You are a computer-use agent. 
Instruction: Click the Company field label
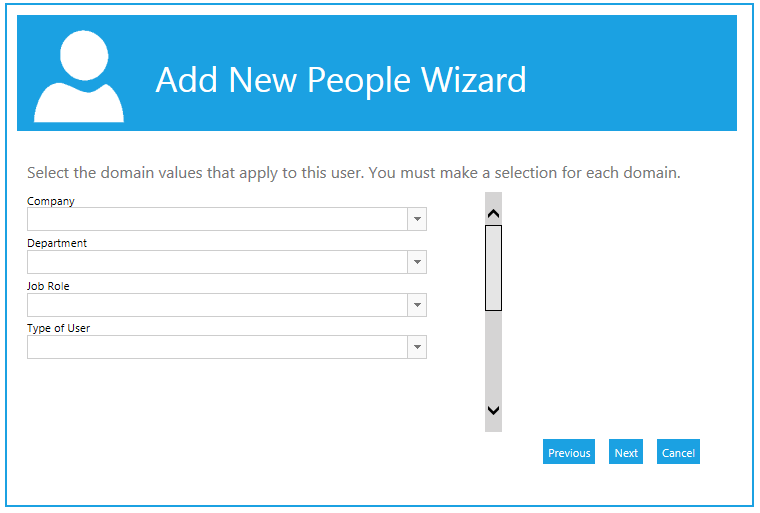[51, 201]
